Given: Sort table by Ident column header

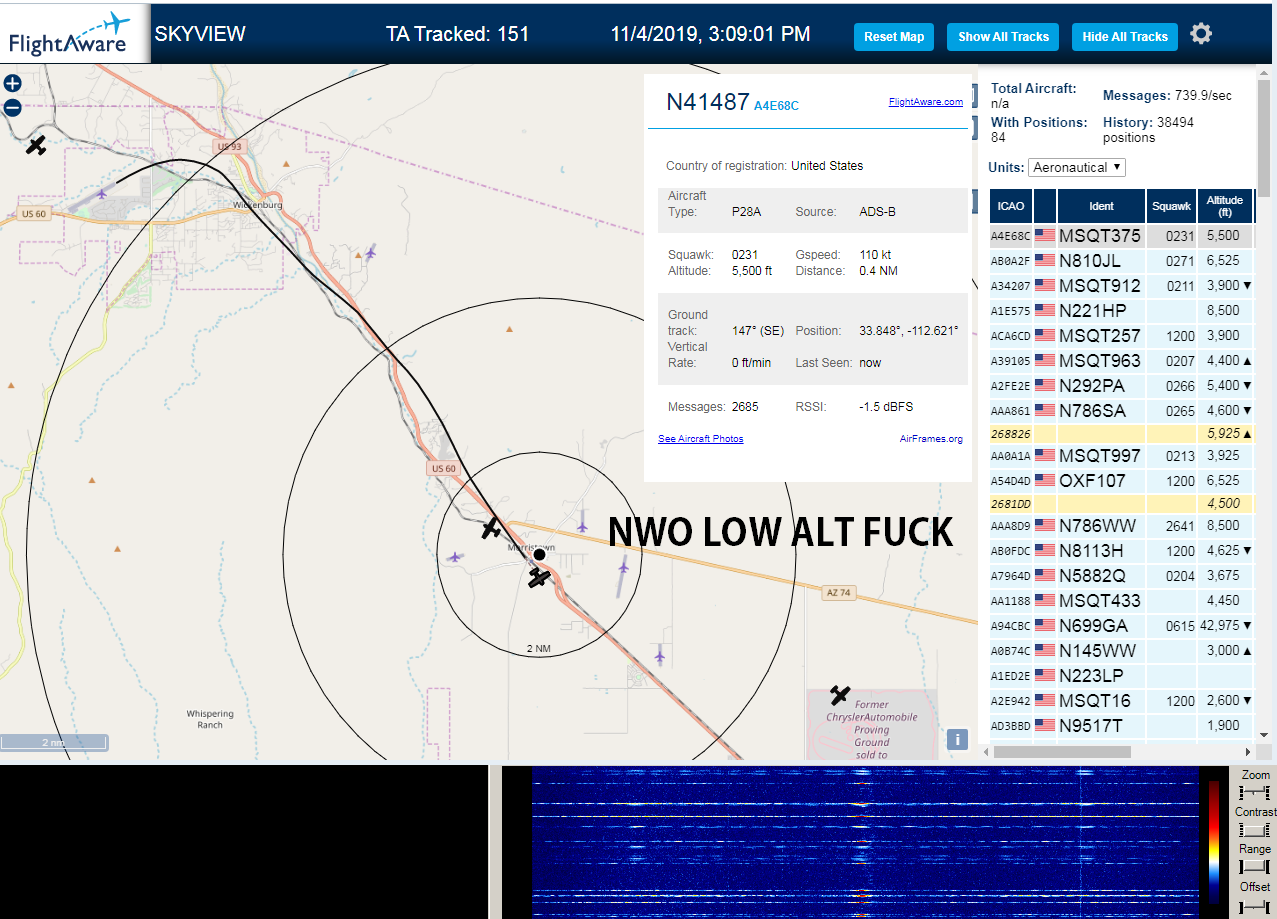Looking at the screenshot, I should coord(1101,206).
